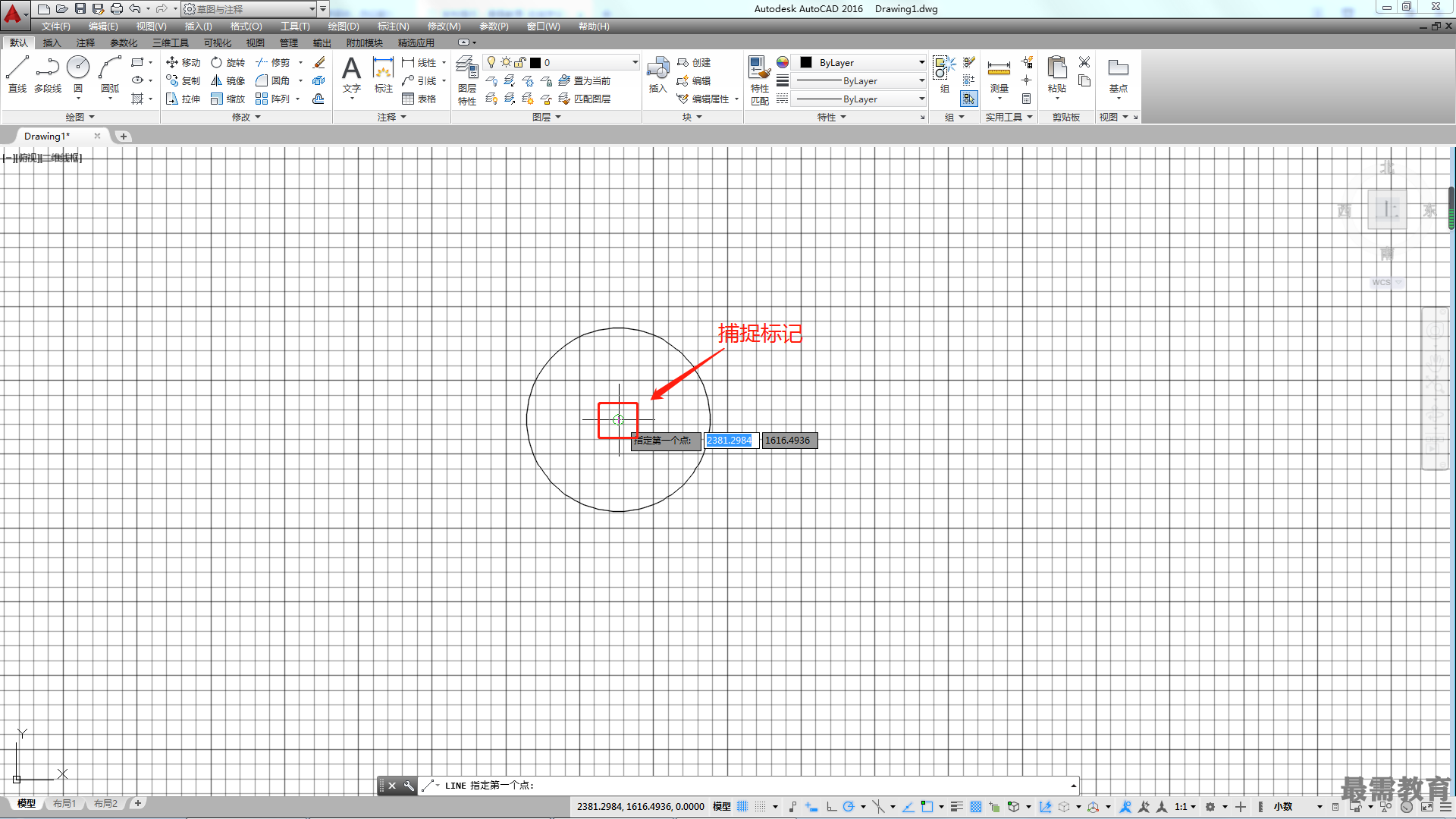This screenshot has height=819, width=1456.
Task: Click the 测量 (Measure) tool
Action: tap(999, 74)
